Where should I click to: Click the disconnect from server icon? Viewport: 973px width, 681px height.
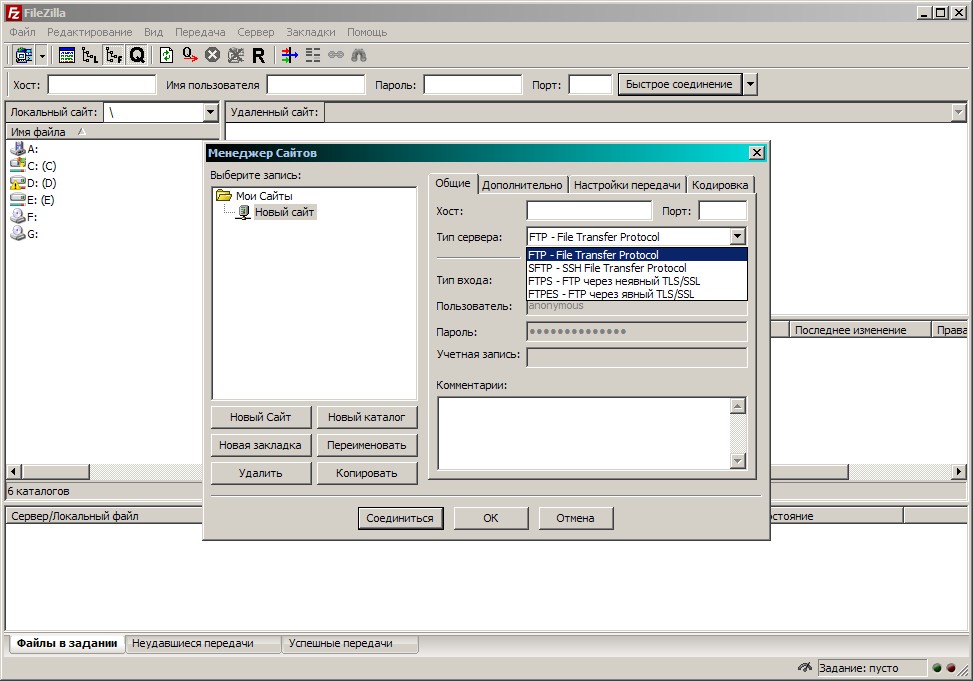(236, 56)
